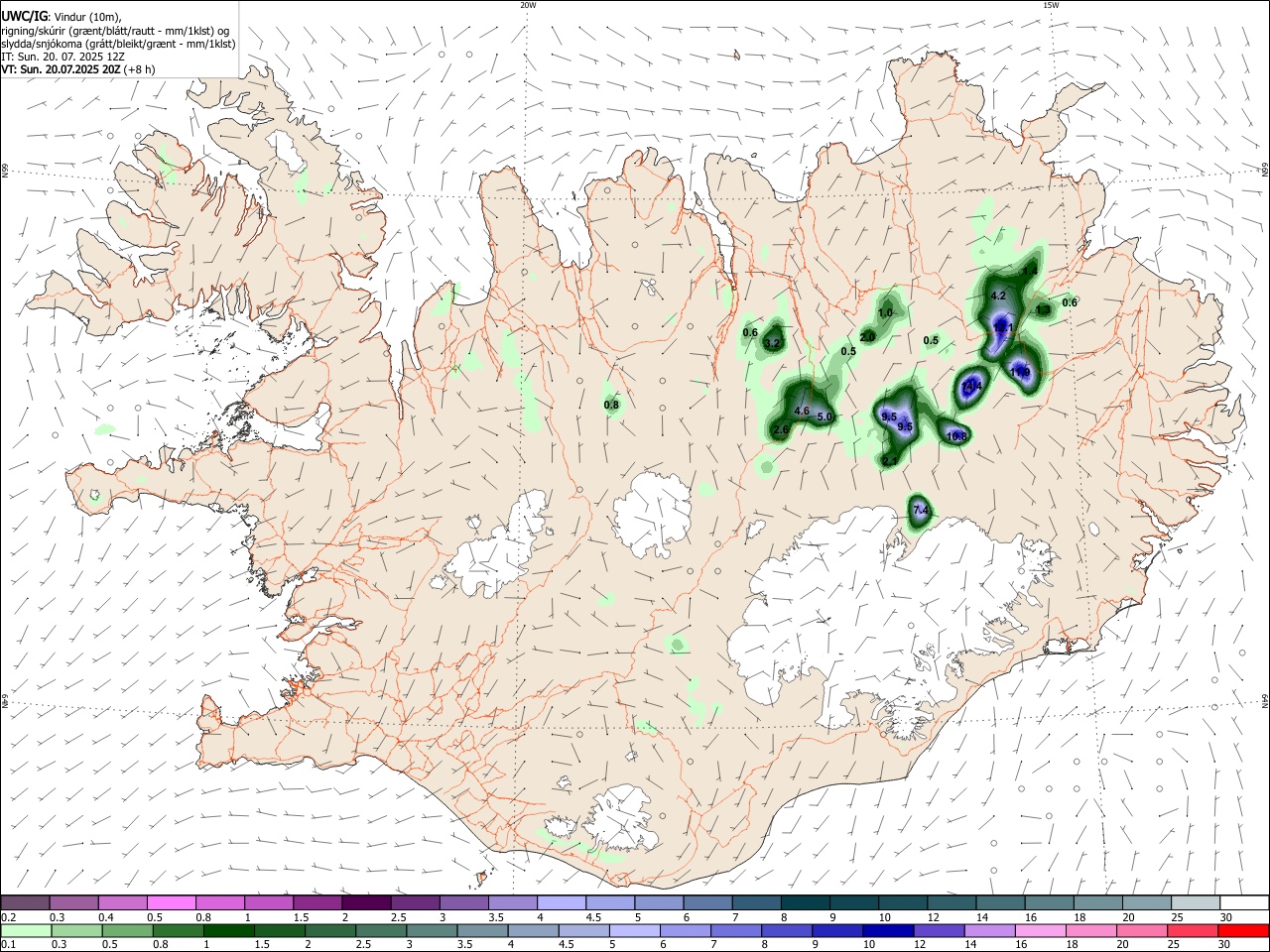Image resolution: width=1270 pixels, height=952 pixels.
Task: Pick the bright red swatch ending the bottom legend row
Action: click(1243, 930)
